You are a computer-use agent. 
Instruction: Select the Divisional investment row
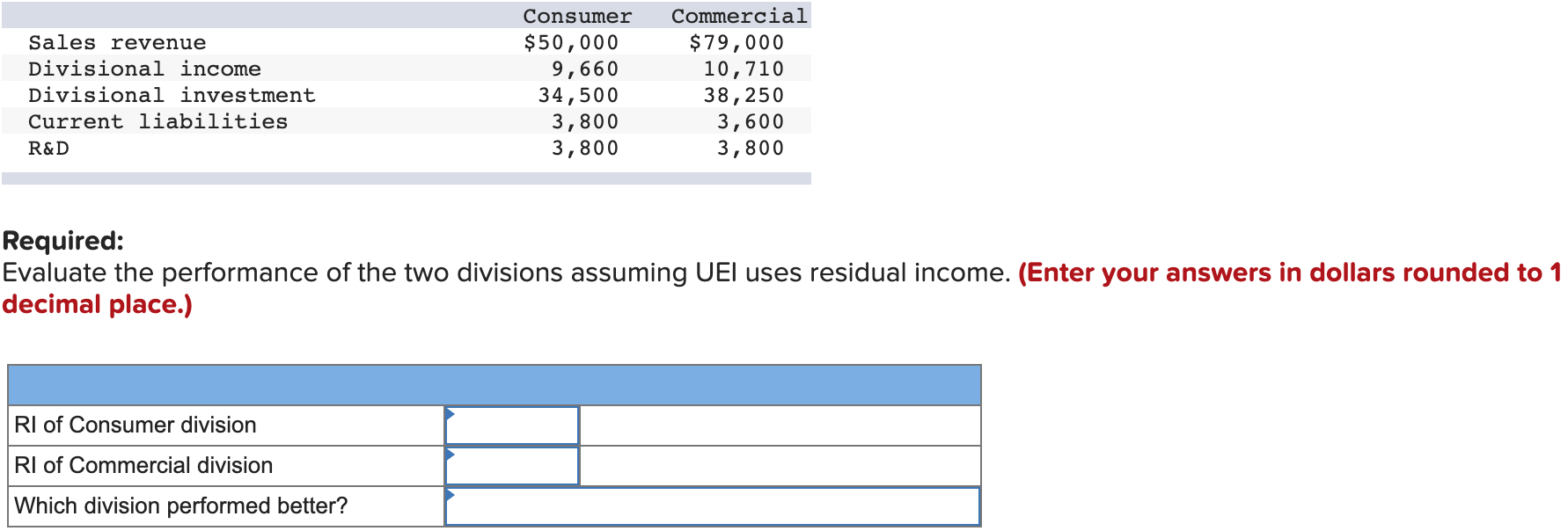pos(171,94)
